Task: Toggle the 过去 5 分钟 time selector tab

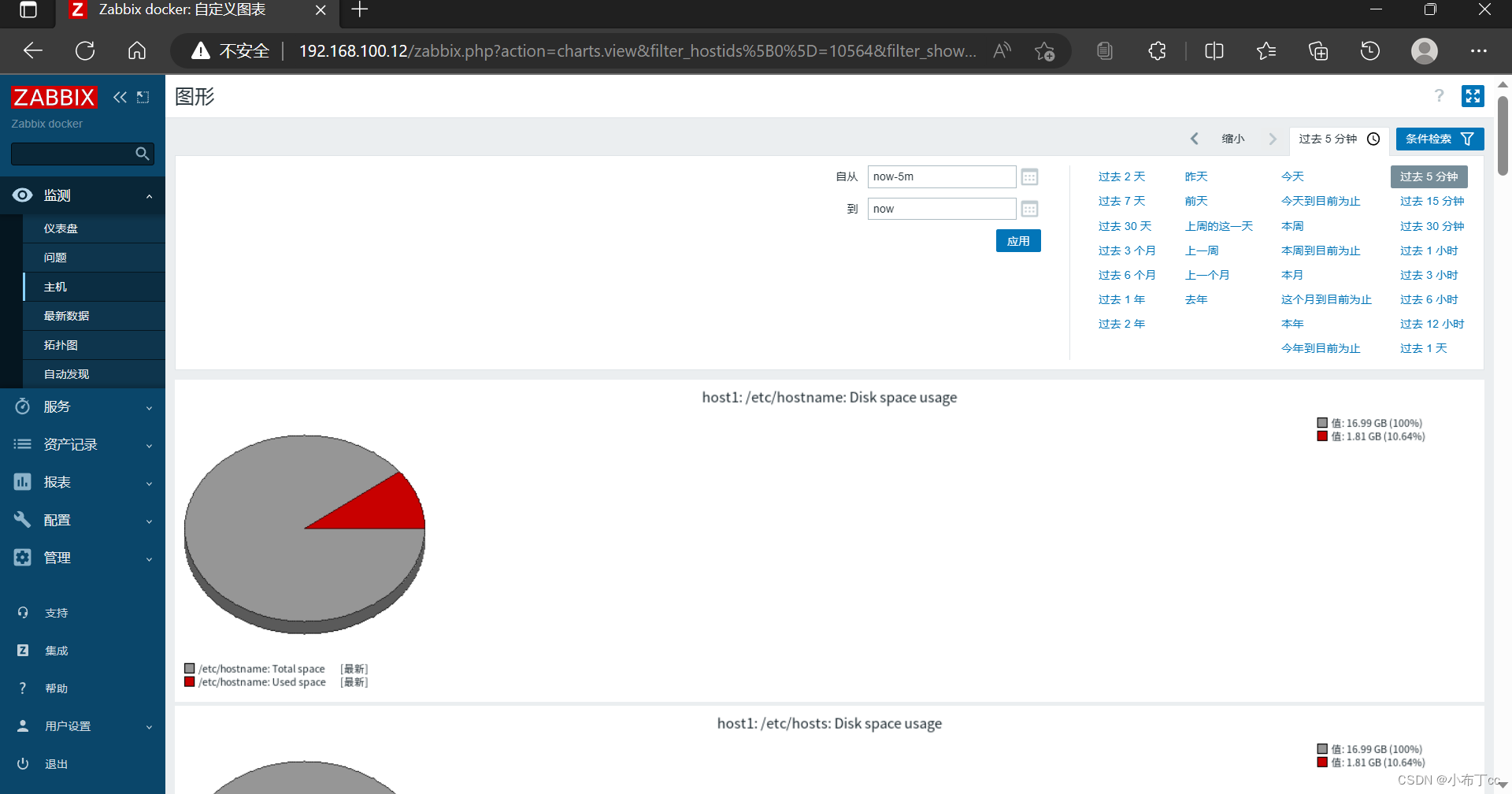Action: (x=1339, y=139)
